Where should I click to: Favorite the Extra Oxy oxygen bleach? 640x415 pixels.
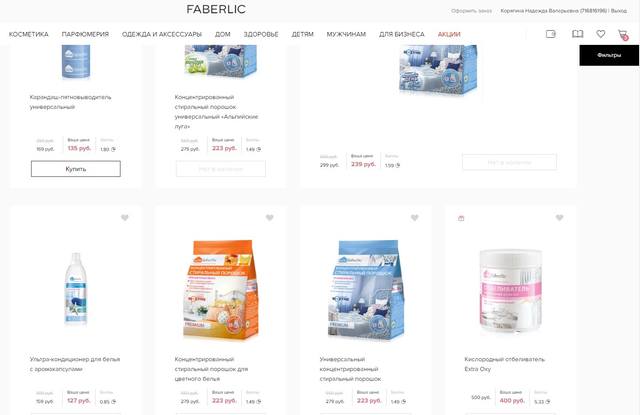pos(560,218)
